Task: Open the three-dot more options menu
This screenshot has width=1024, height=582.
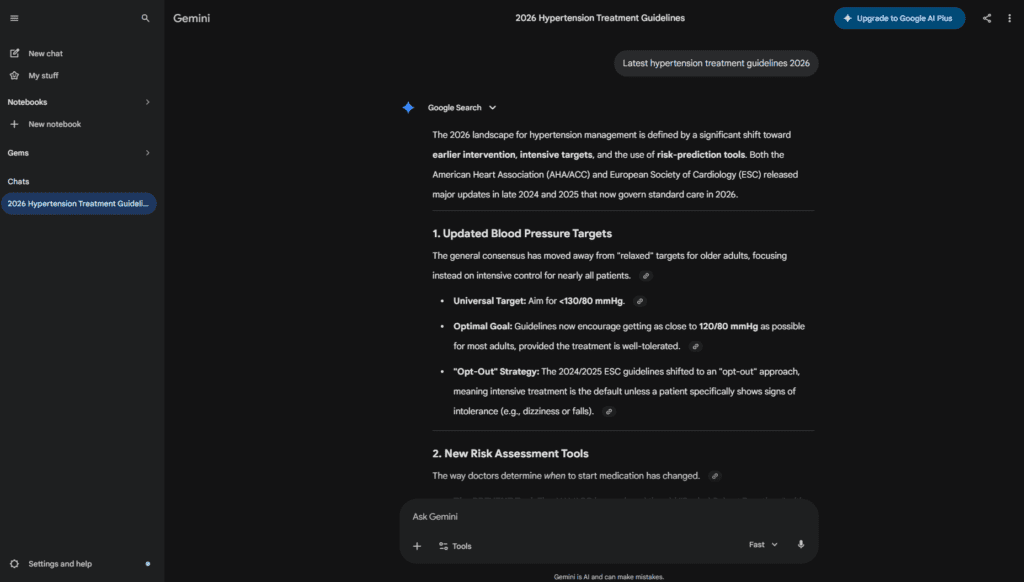Action: point(1010,18)
